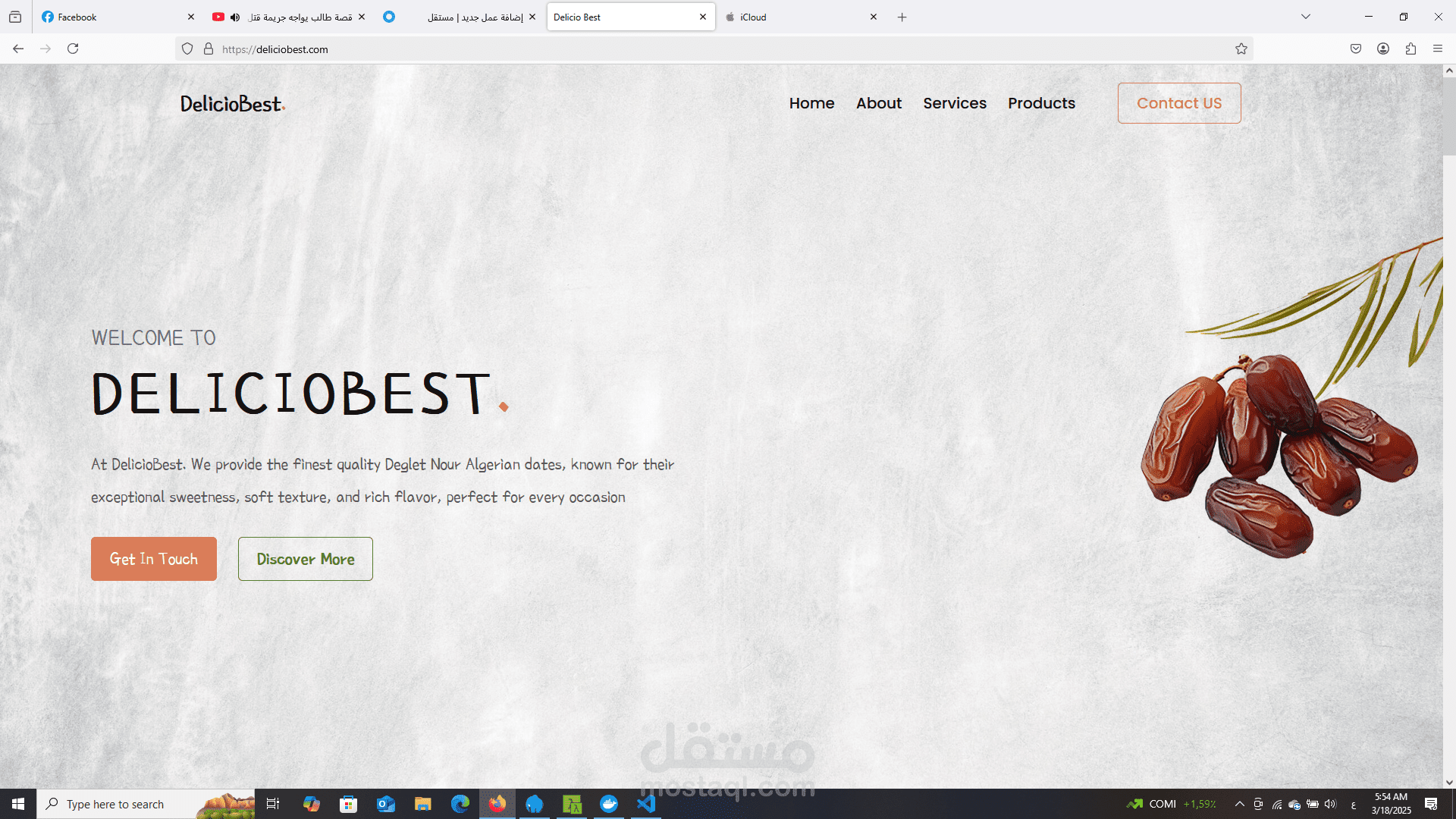Switch to the Facebook tab
Image resolution: width=1456 pixels, height=819 pixels.
114,17
